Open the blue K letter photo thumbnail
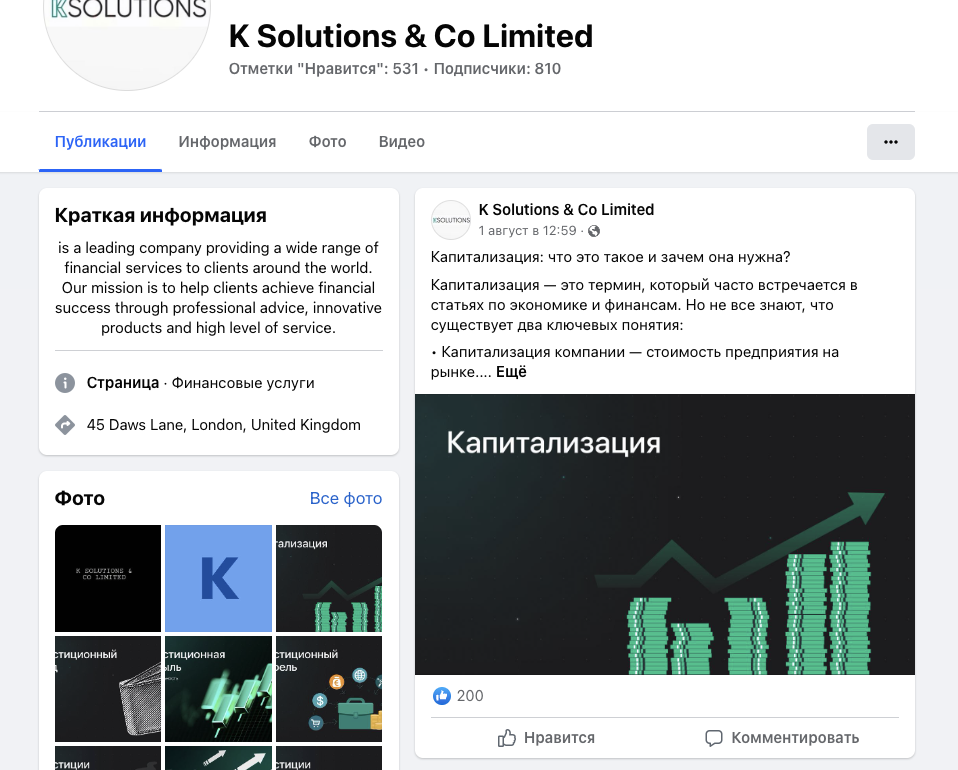 (x=218, y=578)
